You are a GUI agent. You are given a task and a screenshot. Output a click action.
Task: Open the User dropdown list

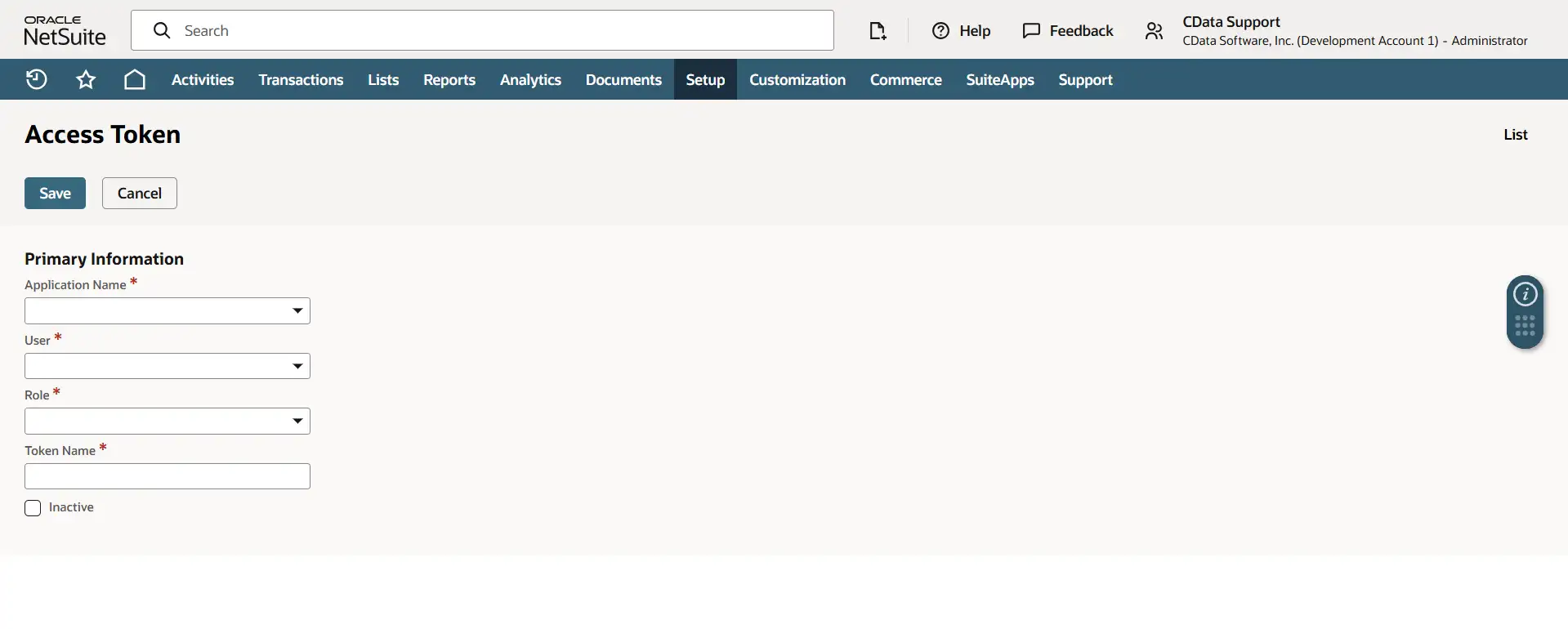tap(297, 367)
